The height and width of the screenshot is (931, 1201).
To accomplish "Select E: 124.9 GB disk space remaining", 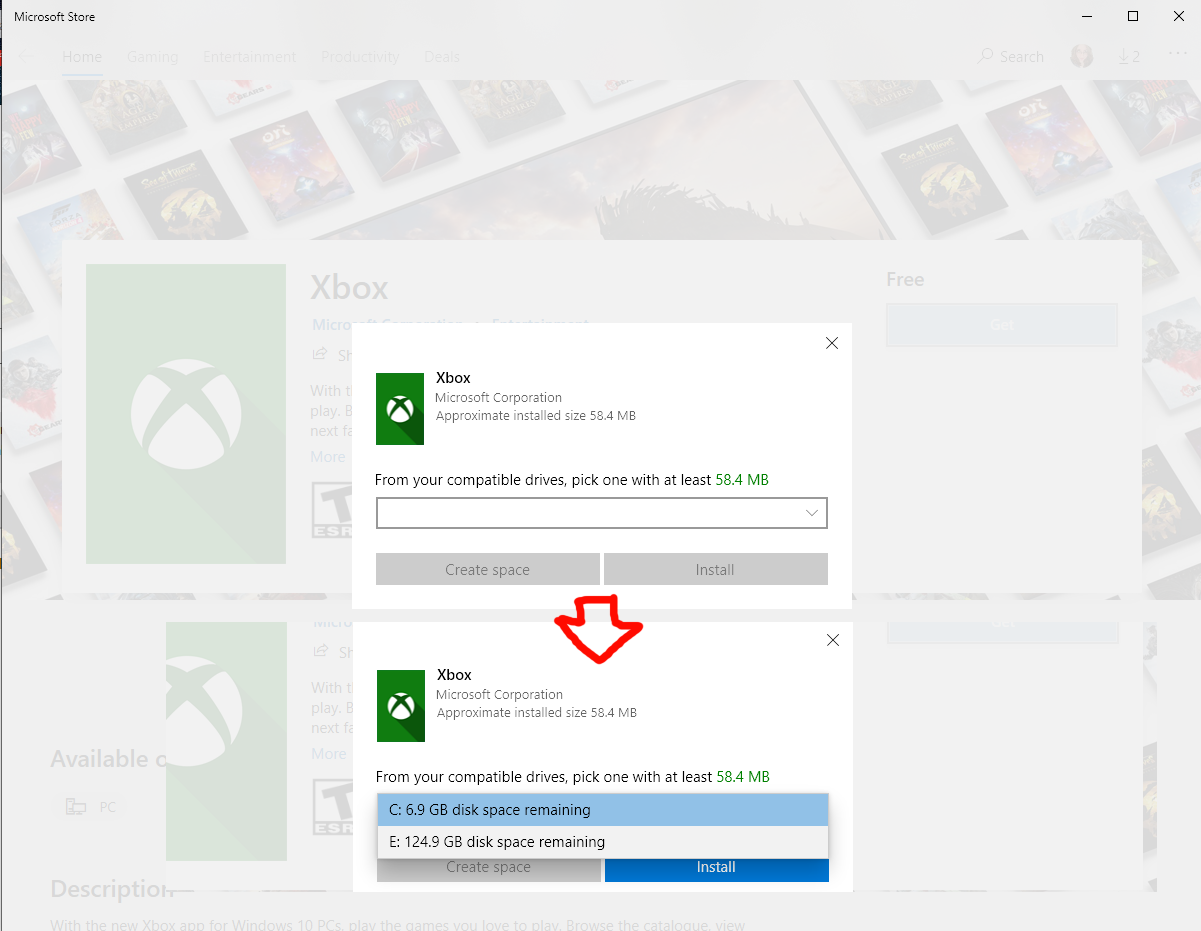I will [603, 842].
